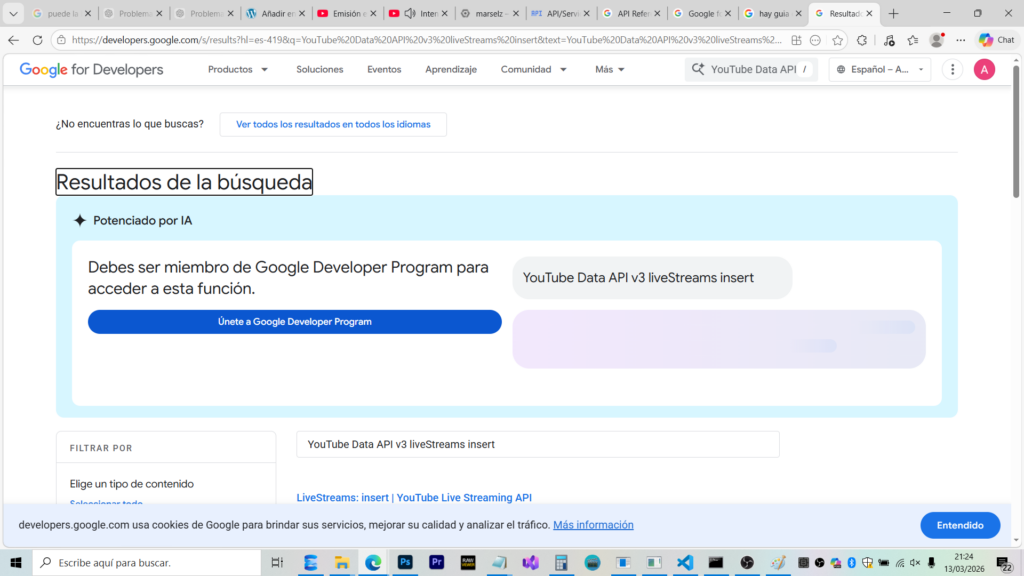Click Únete a Google Developer Program button
The height and width of the screenshot is (576, 1024).
(295, 322)
